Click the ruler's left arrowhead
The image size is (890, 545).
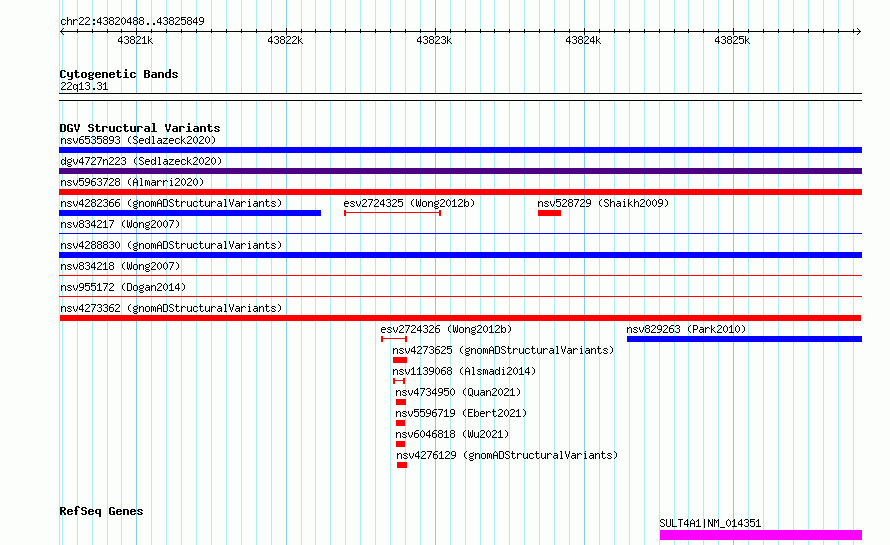click(62, 31)
